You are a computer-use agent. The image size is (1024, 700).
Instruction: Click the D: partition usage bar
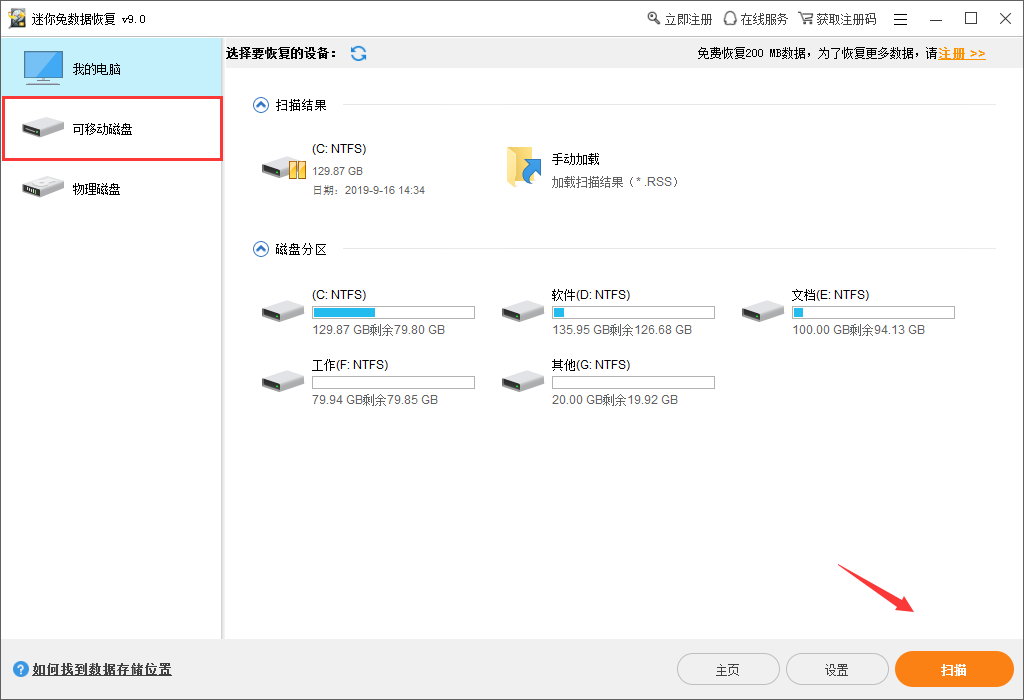pyautogui.click(x=633, y=313)
